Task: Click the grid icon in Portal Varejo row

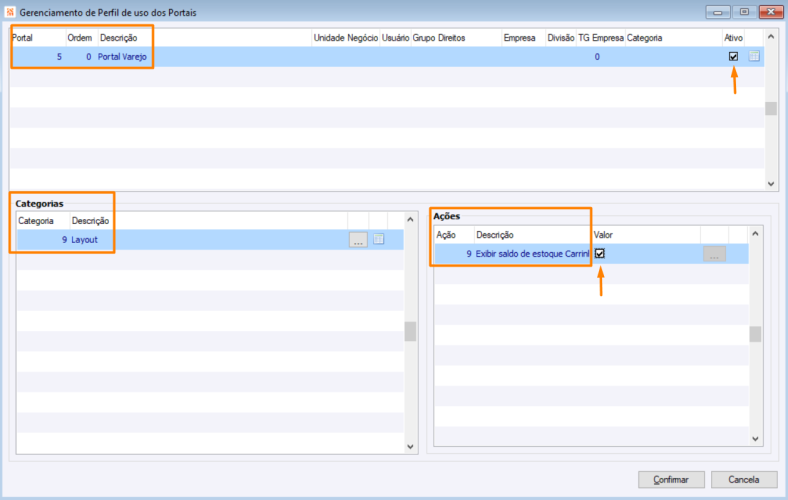Action: point(754,56)
